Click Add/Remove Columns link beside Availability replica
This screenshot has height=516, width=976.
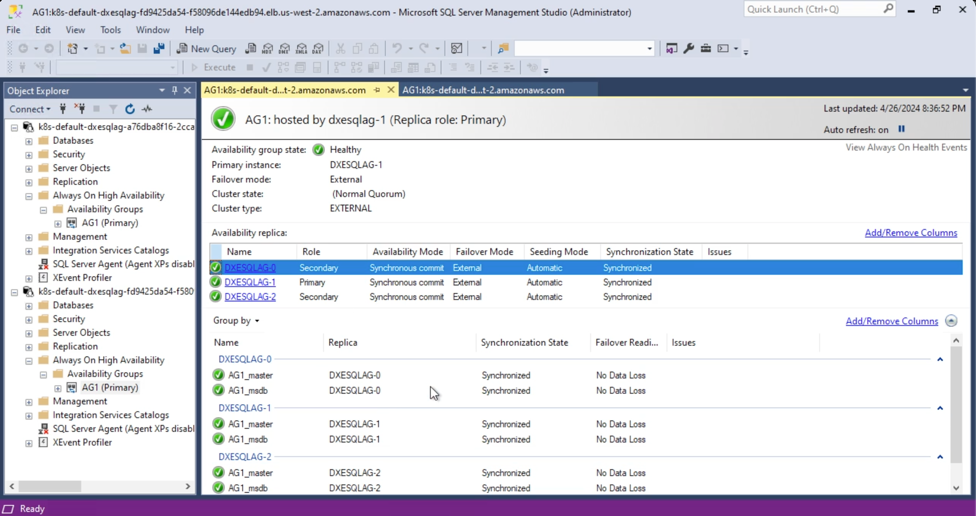[911, 233]
